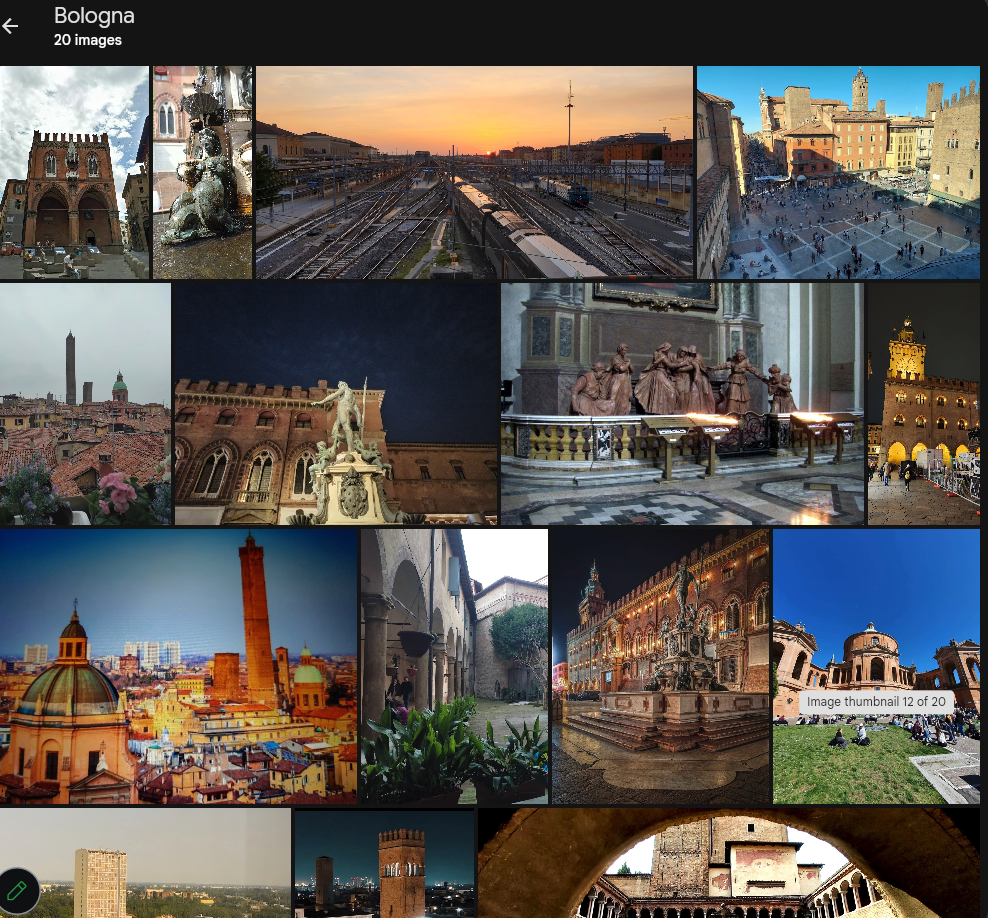Open the rooftops with pink flowers photo
This screenshot has width=988, height=918.
[x=85, y=404]
